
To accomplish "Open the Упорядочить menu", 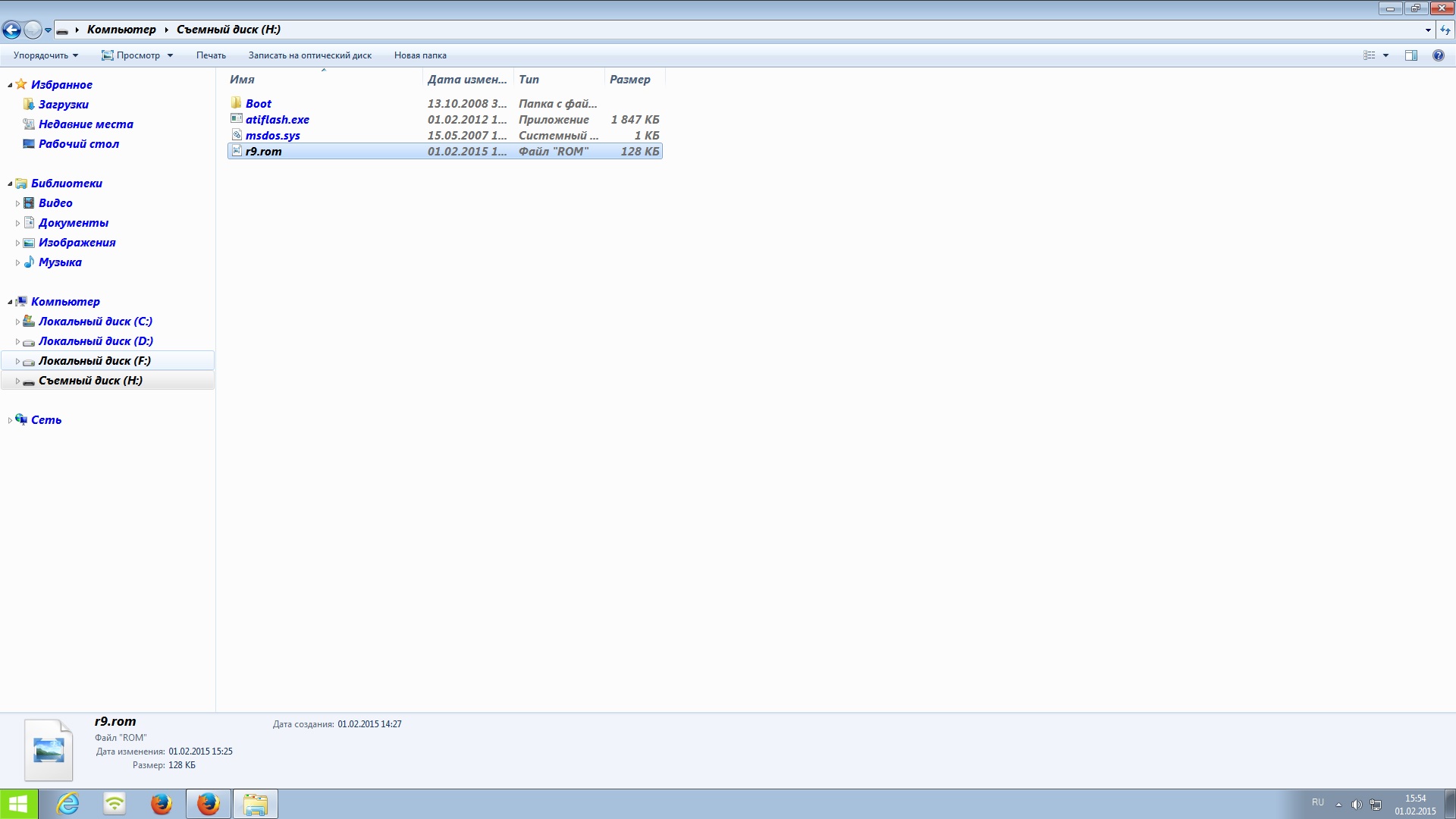I will [45, 55].
